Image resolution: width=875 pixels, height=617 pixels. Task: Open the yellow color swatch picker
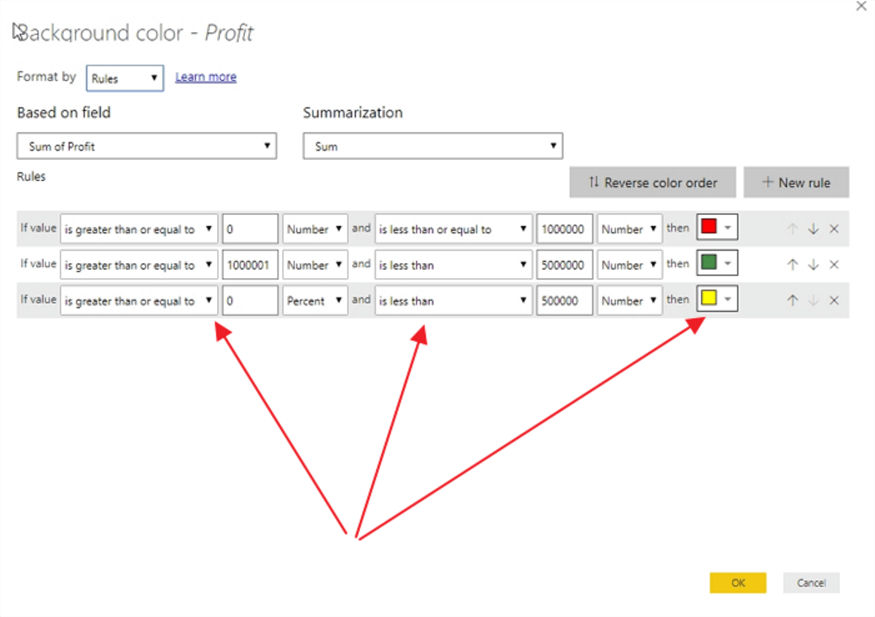[717, 300]
